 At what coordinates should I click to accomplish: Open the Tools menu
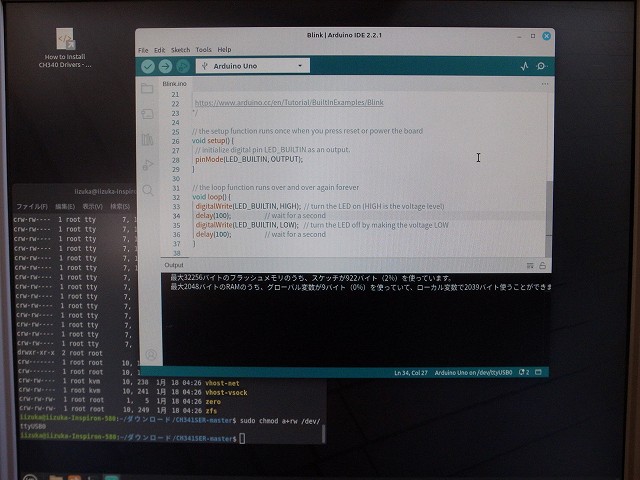click(x=203, y=49)
